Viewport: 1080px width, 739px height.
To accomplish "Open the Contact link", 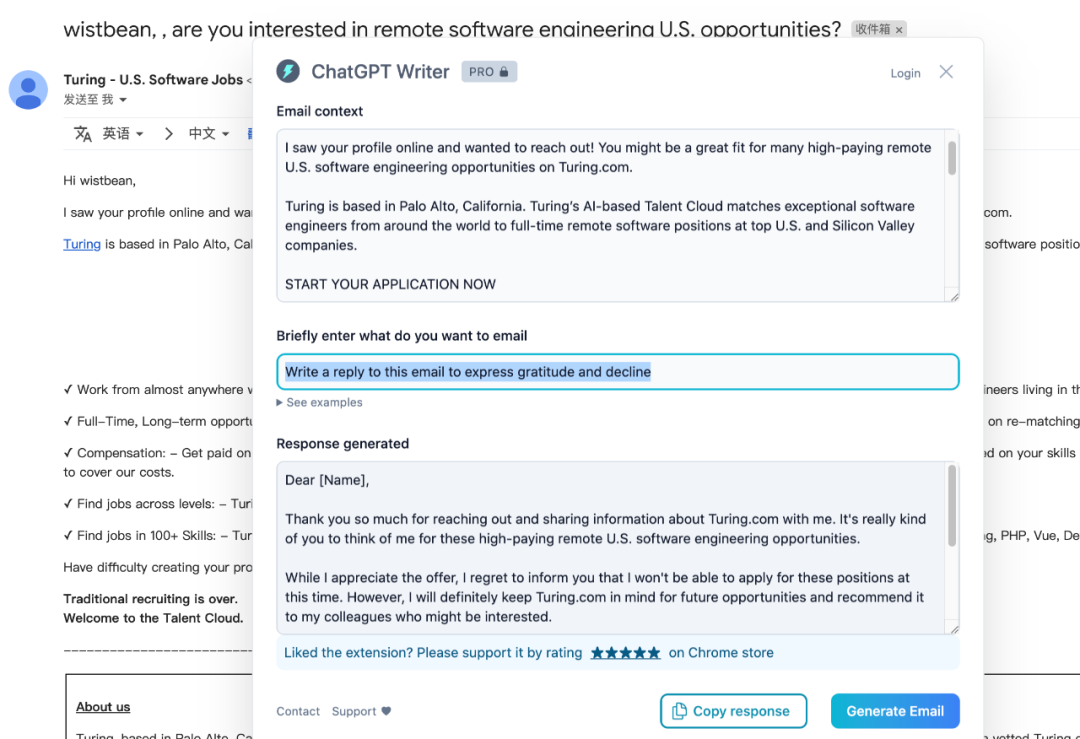I will tap(298, 712).
